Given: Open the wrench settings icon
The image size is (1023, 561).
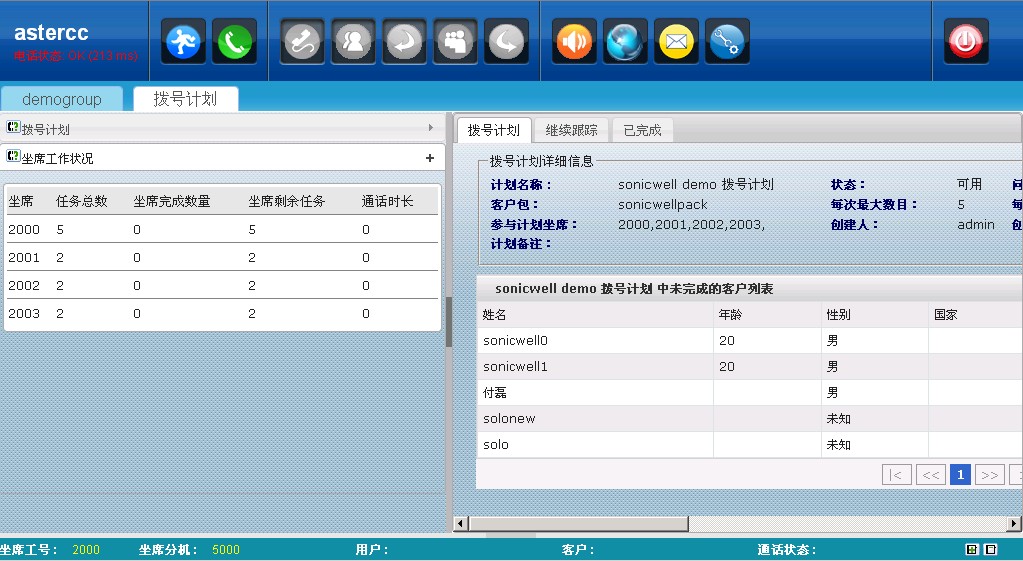Looking at the screenshot, I should (x=727, y=42).
